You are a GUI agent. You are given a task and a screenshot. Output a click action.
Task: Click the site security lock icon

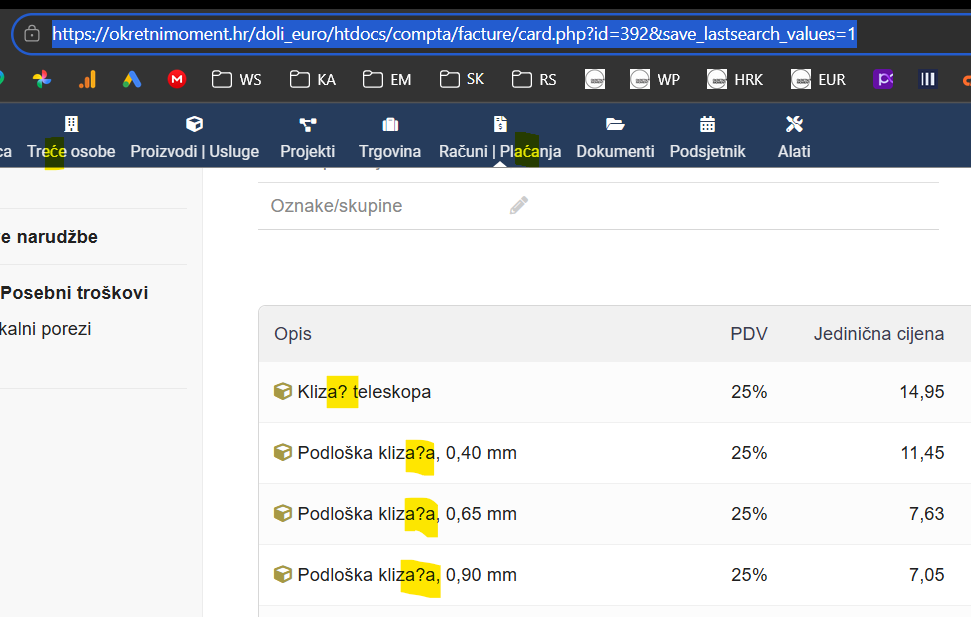click(x=32, y=34)
